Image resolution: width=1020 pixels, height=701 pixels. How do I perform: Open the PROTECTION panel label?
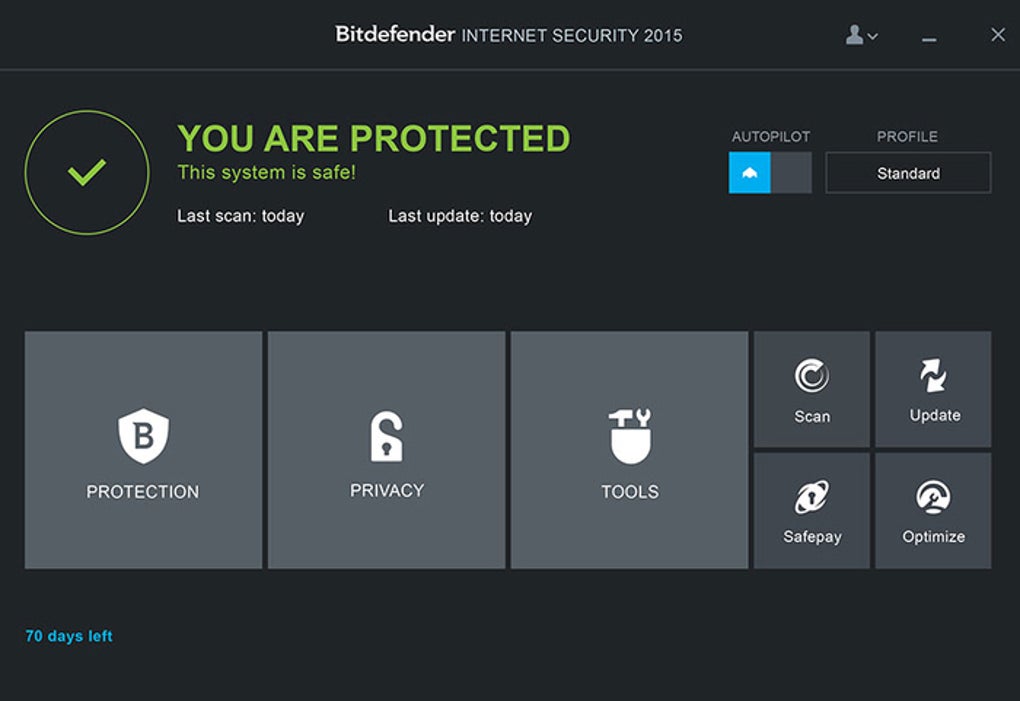pos(143,492)
